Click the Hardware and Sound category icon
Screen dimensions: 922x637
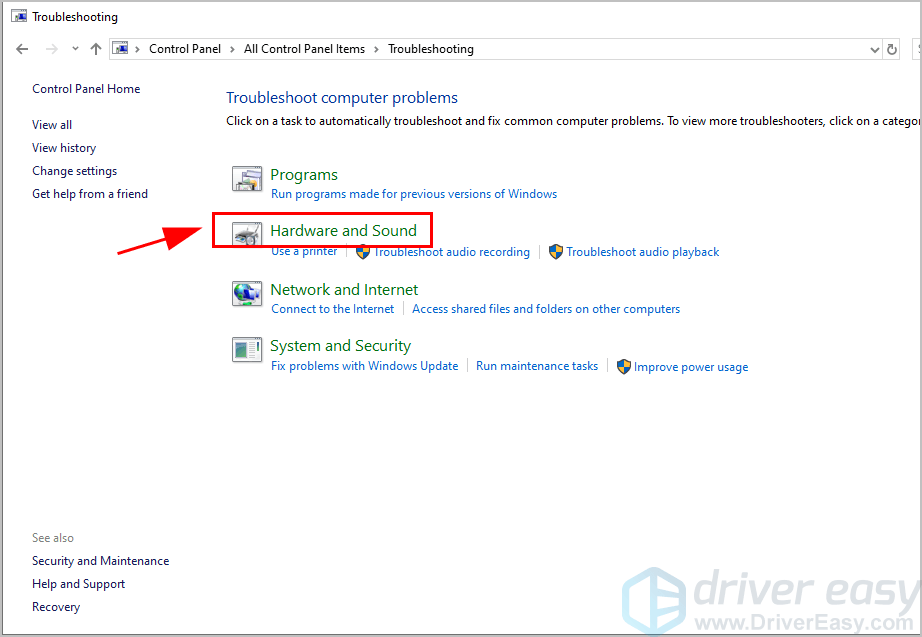(246, 234)
